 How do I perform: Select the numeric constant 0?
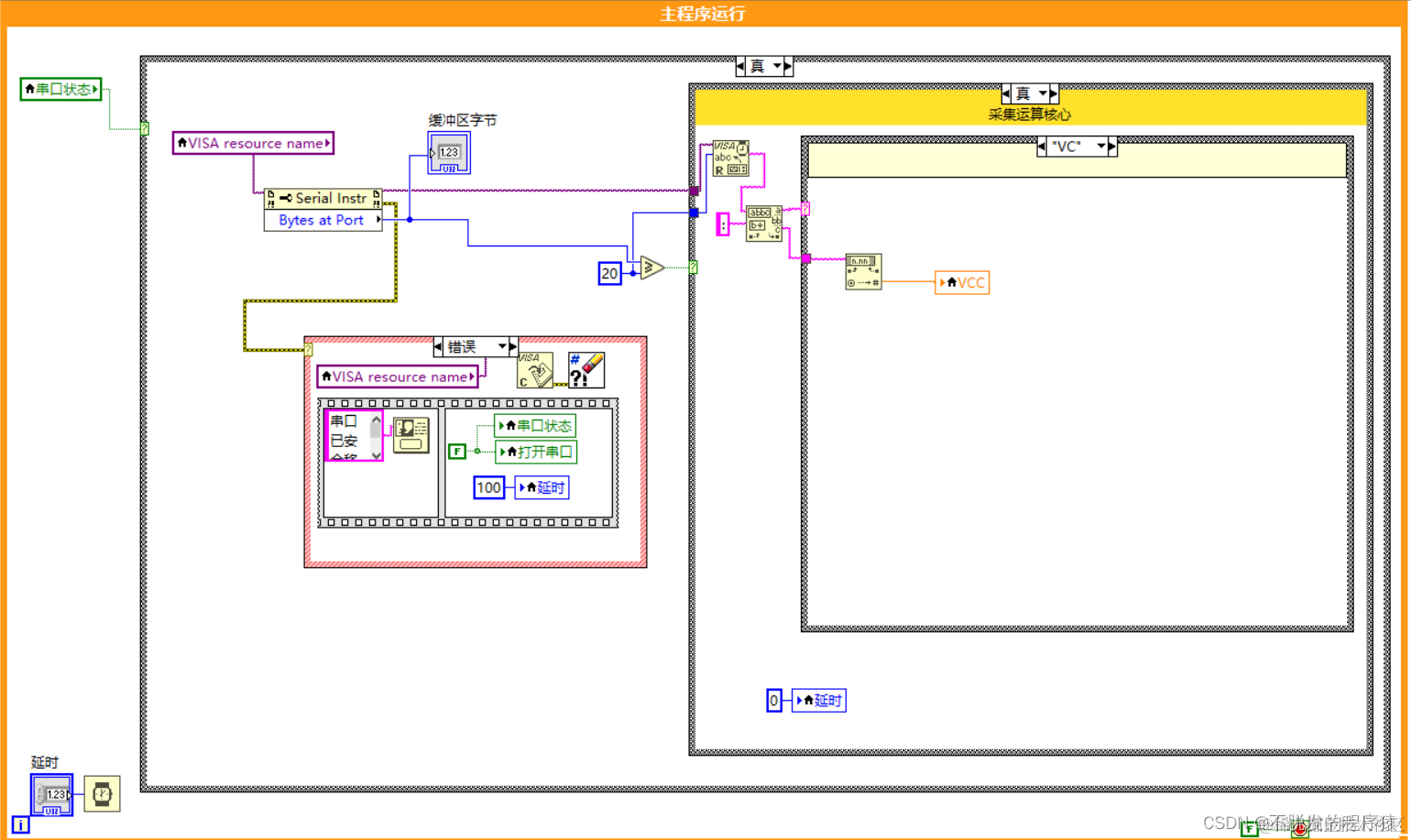click(774, 701)
